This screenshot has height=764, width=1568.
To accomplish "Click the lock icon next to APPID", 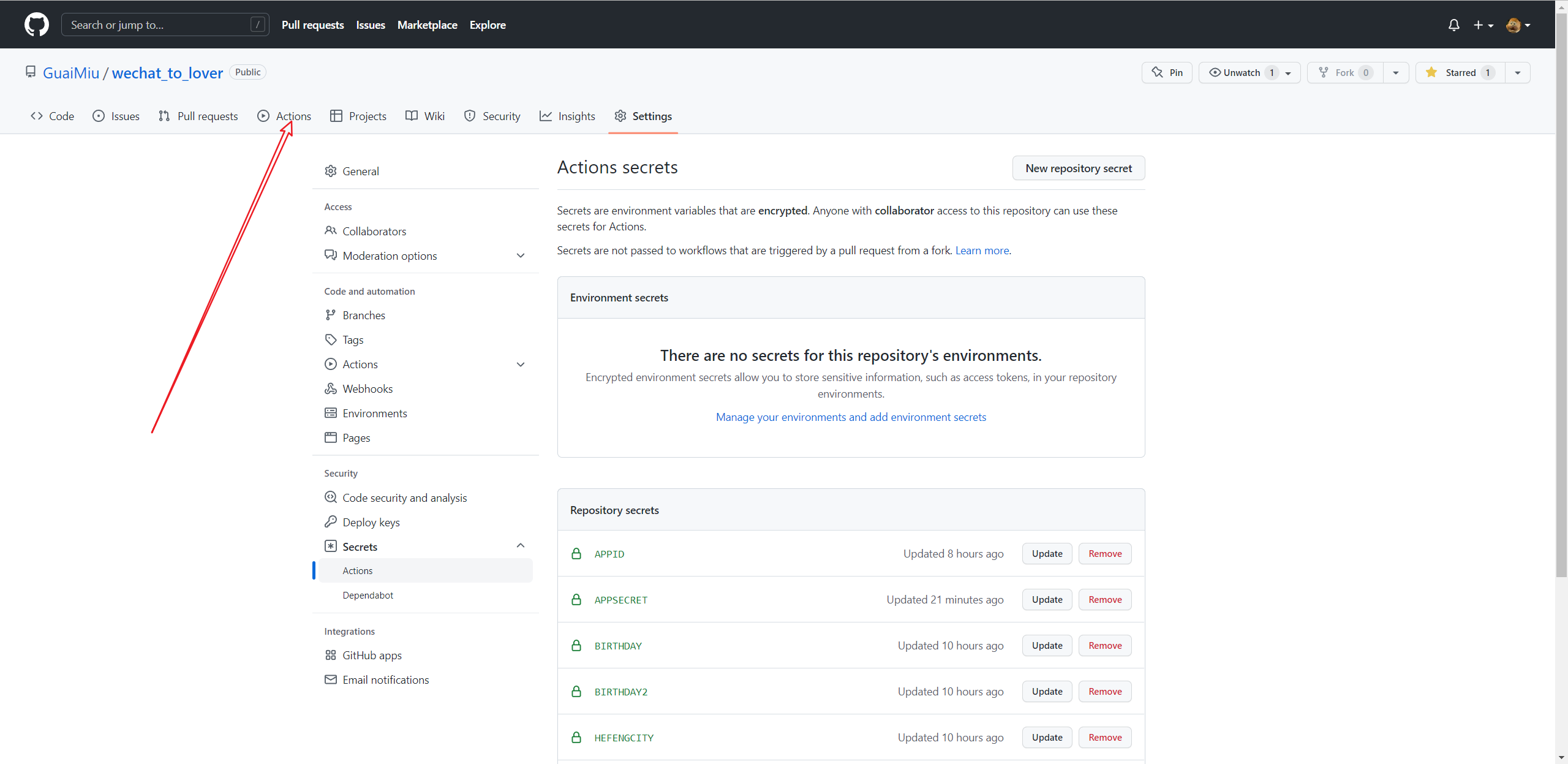I will click(576, 553).
